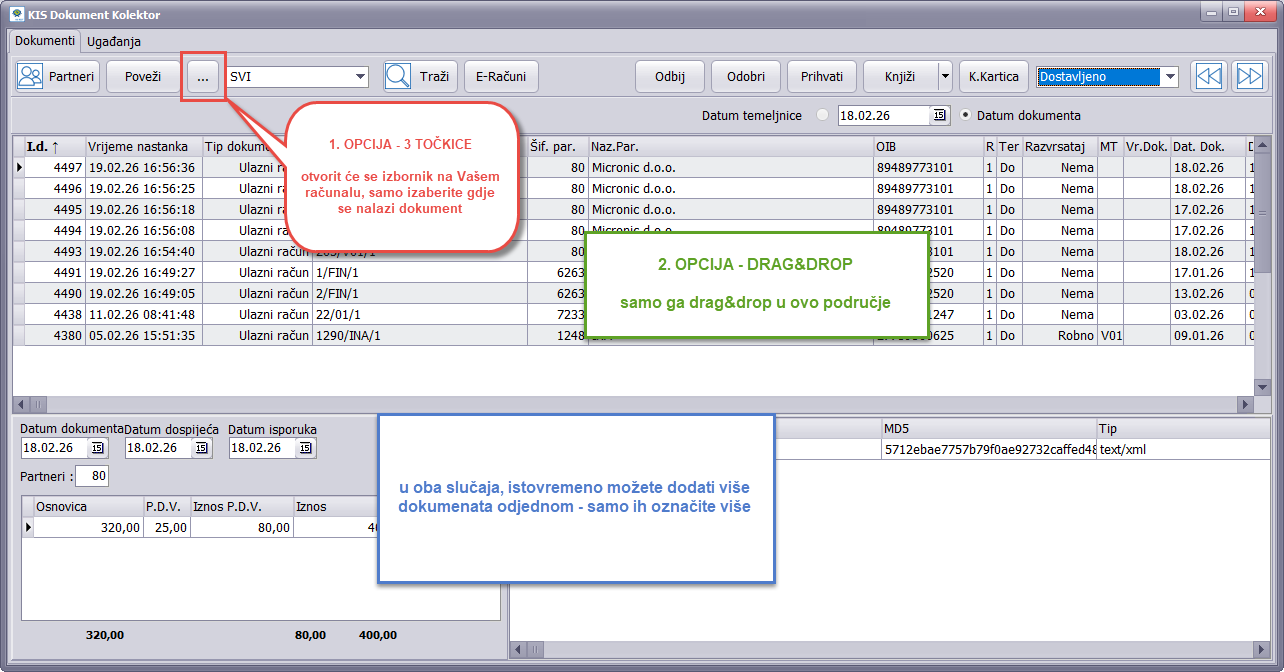Open calendar picker for Datum temeljnice
This screenshot has height=672, width=1284.
939,115
